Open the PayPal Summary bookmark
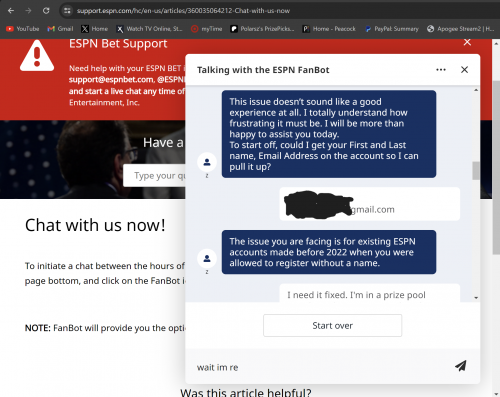Screen dimensions: 500x397 click(x=392, y=29)
